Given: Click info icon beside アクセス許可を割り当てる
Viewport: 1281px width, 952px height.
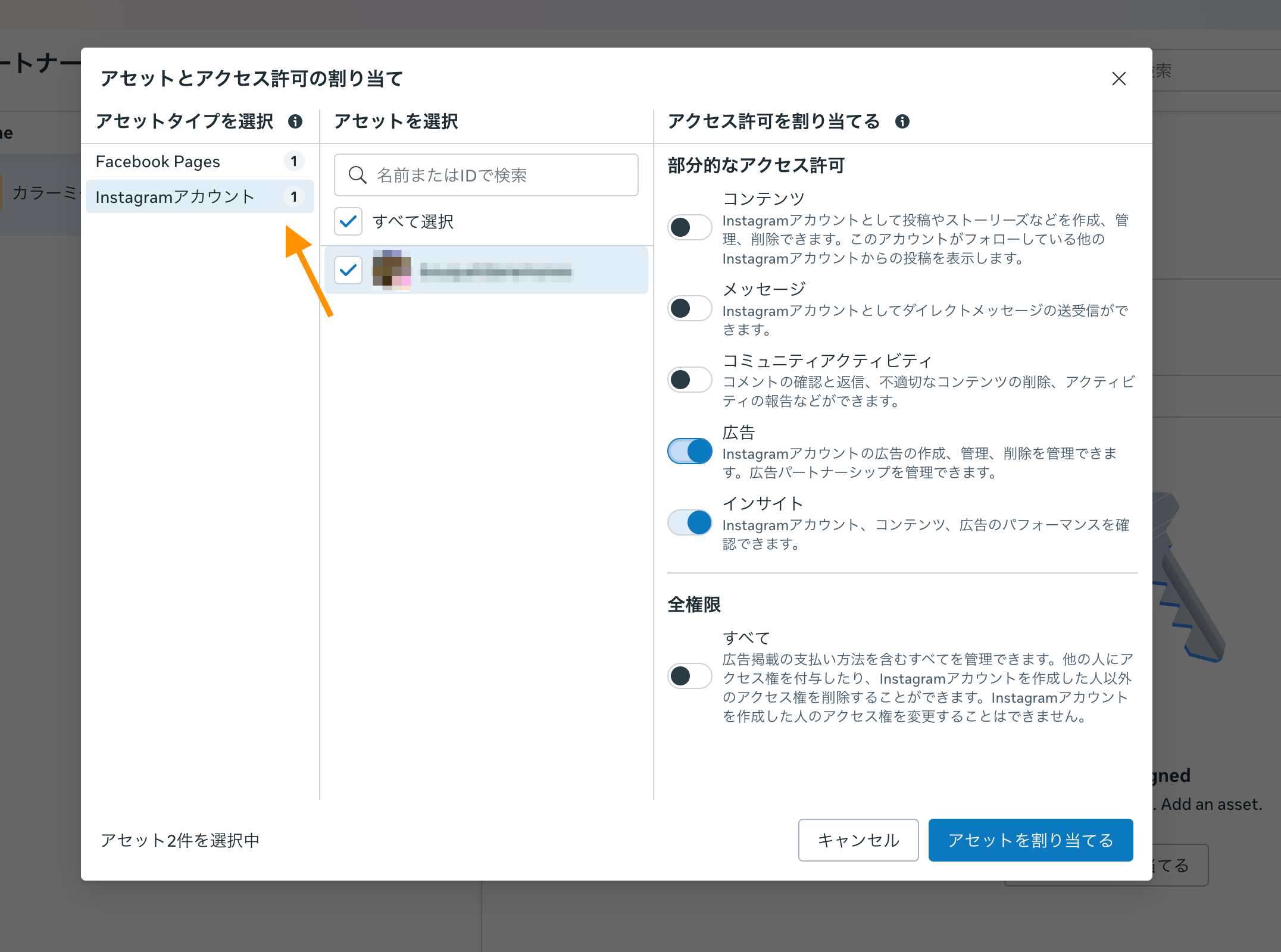Looking at the screenshot, I should [902, 121].
